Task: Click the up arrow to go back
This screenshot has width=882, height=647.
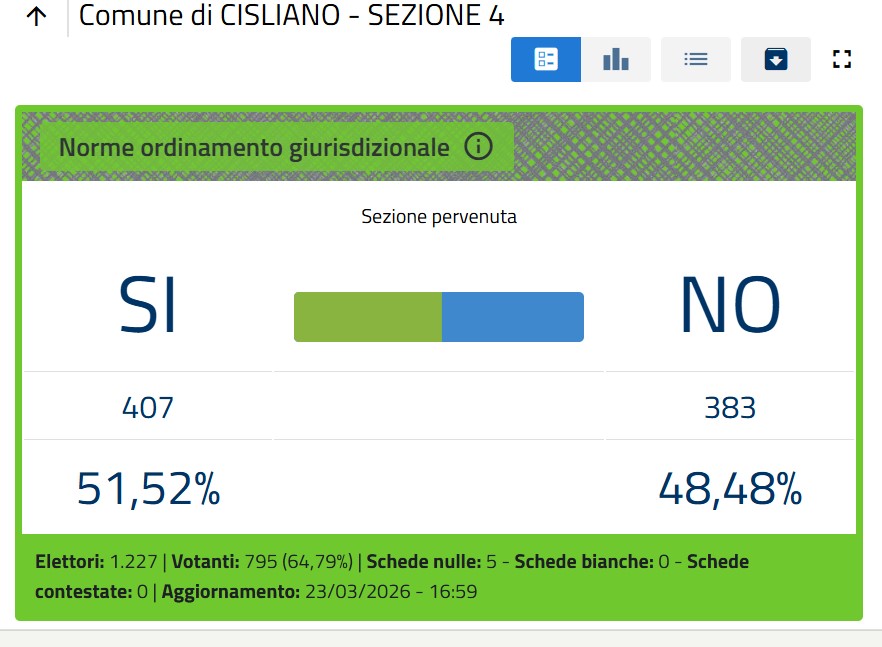Action: [x=36, y=17]
